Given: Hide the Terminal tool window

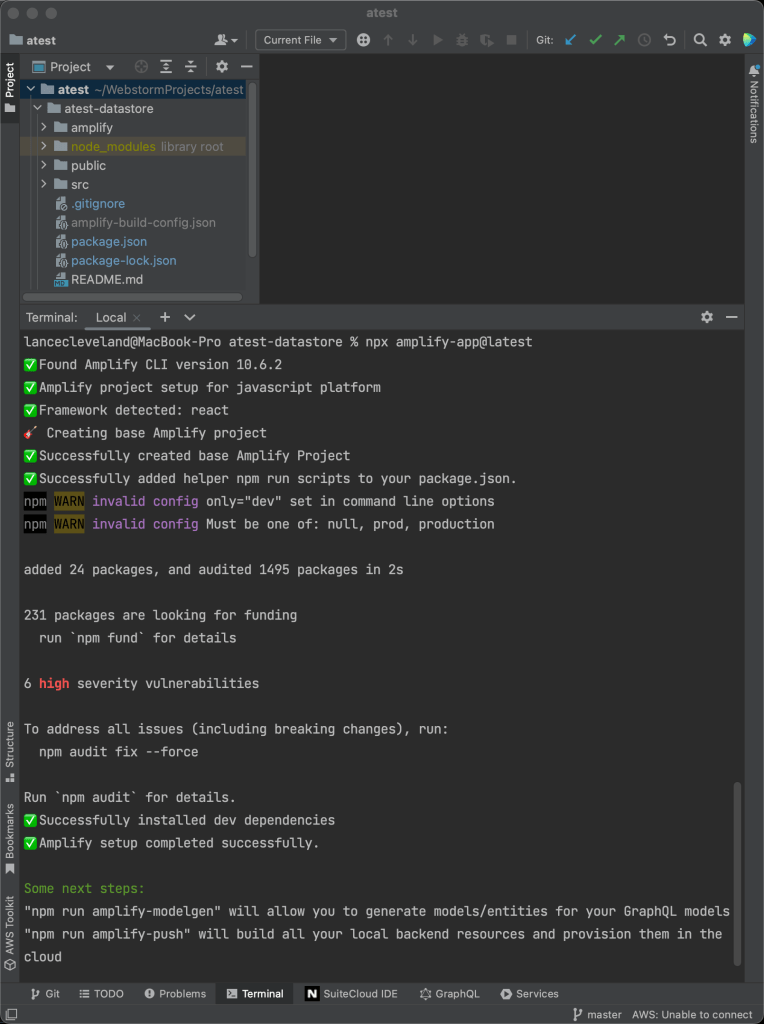Looking at the screenshot, I should pyautogui.click(x=731, y=317).
